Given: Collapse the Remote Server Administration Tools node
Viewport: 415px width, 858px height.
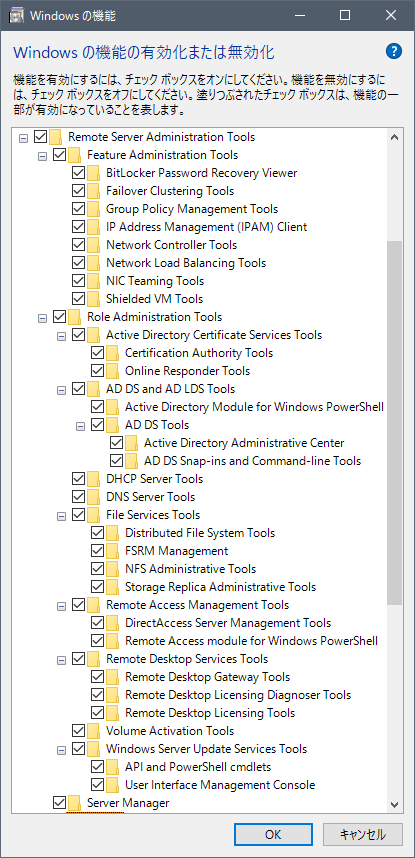Looking at the screenshot, I should click(x=23, y=137).
